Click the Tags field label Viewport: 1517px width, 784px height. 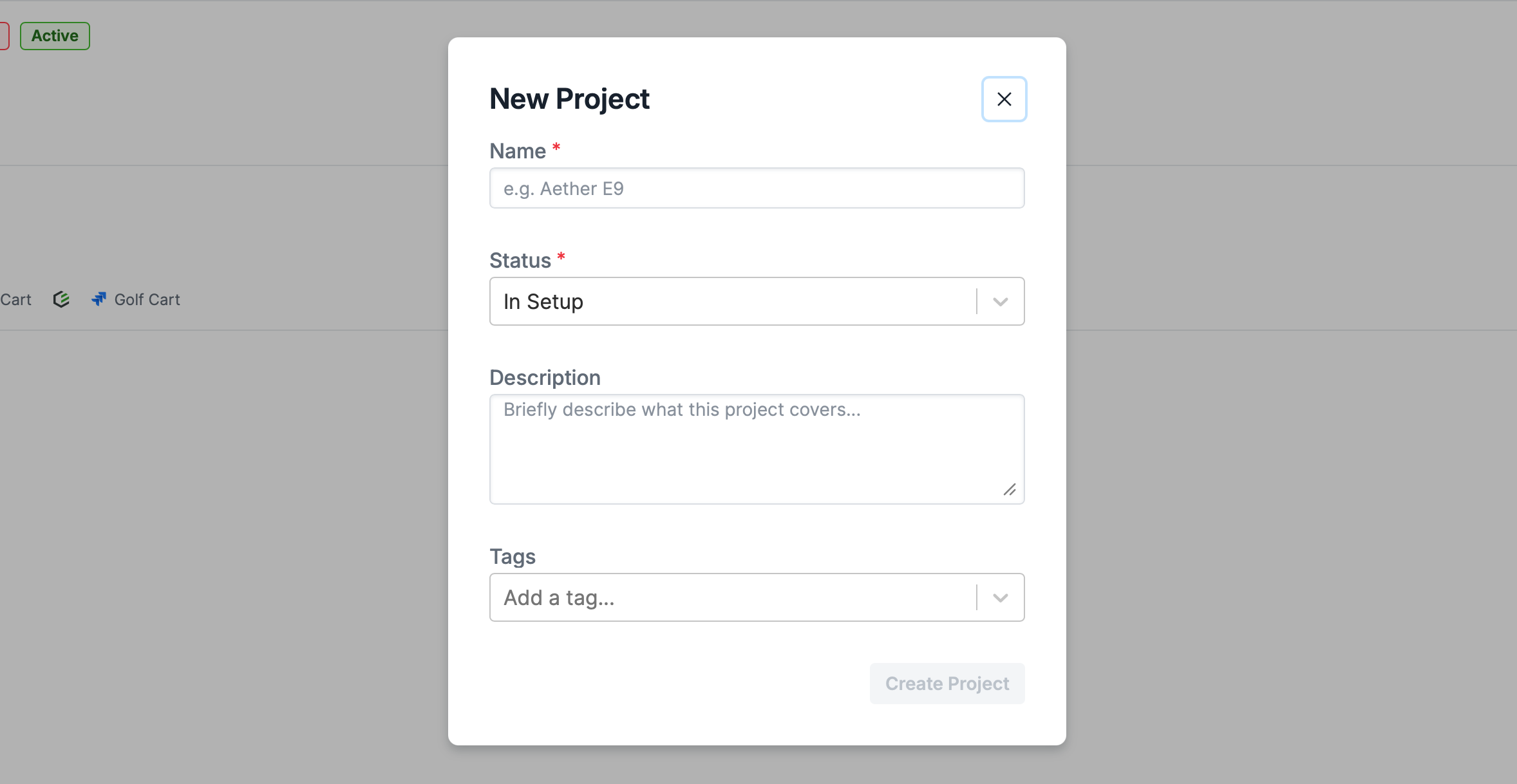tap(513, 556)
